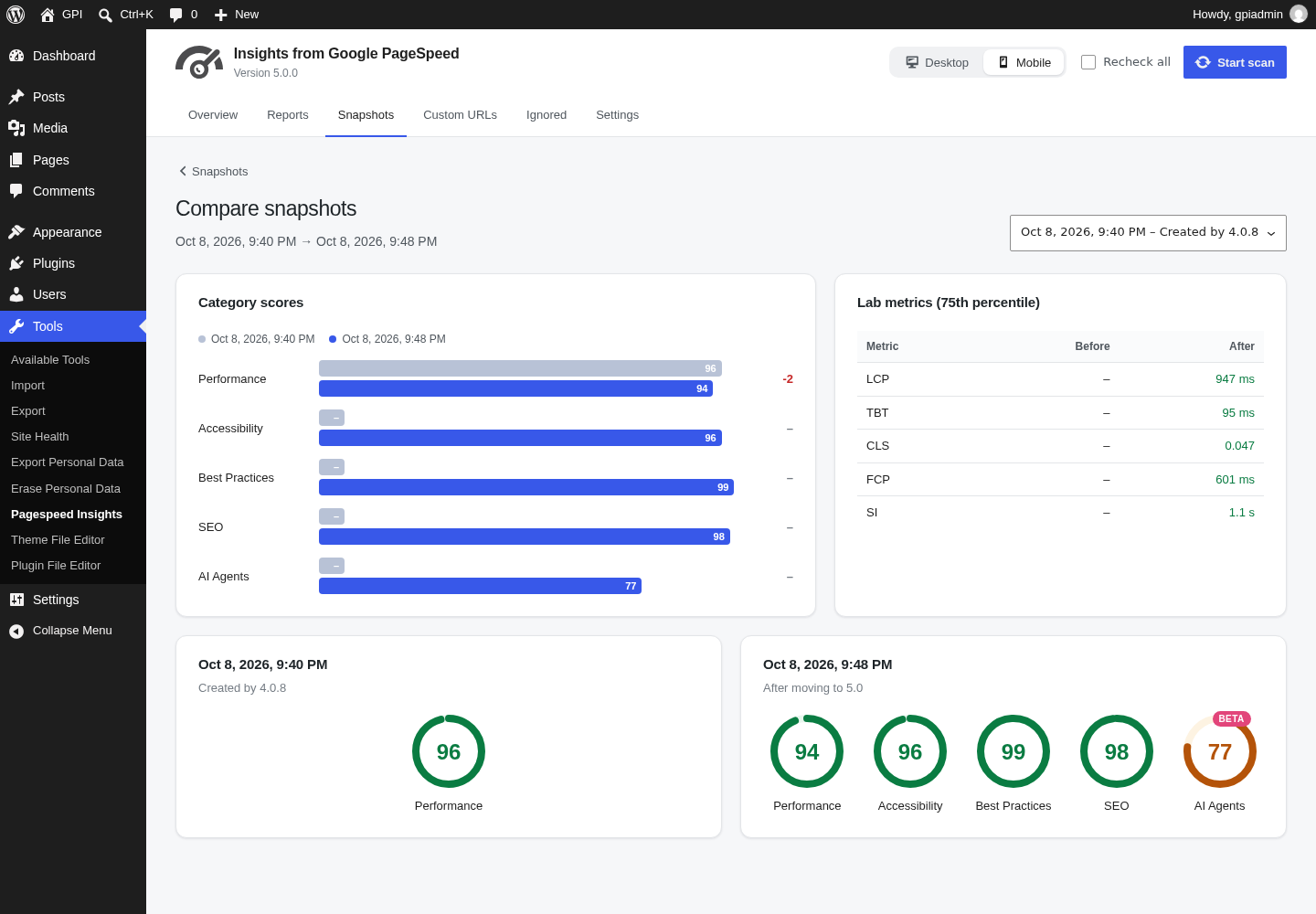
Task: Click the Users icon in sidebar
Action: 16,294
